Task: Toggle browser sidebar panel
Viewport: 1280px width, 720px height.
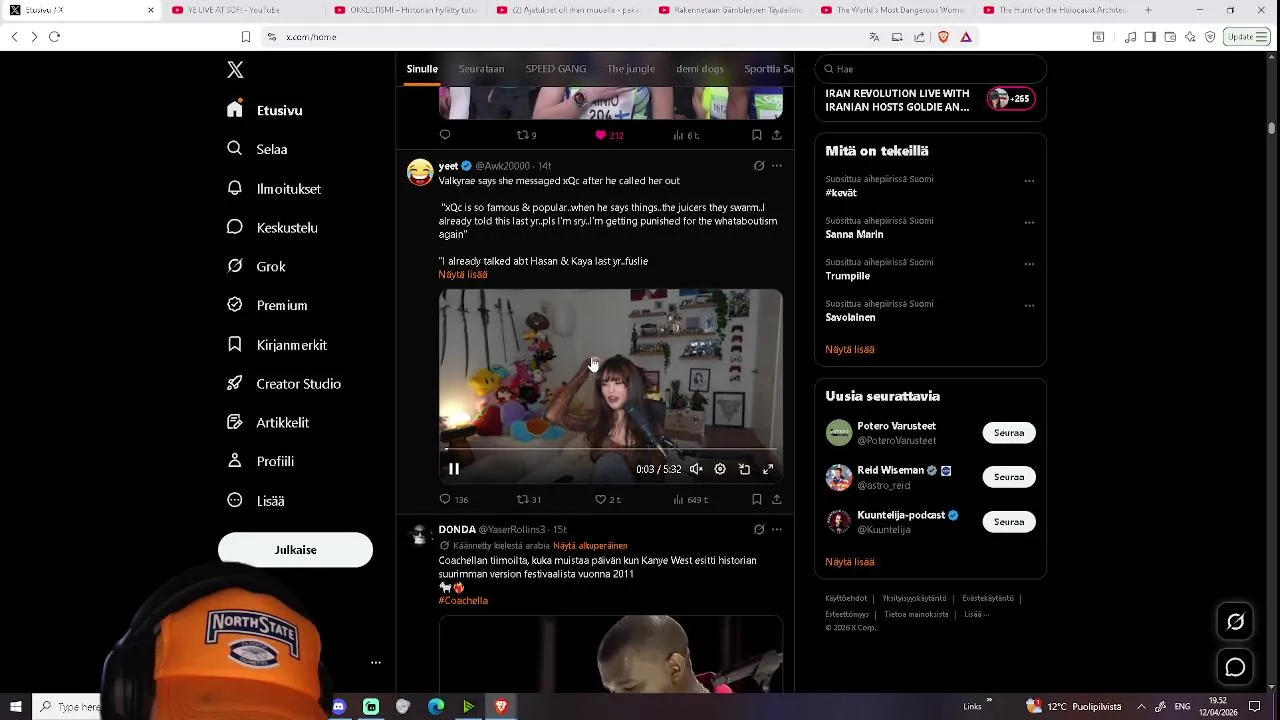Action: tap(1150, 37)
